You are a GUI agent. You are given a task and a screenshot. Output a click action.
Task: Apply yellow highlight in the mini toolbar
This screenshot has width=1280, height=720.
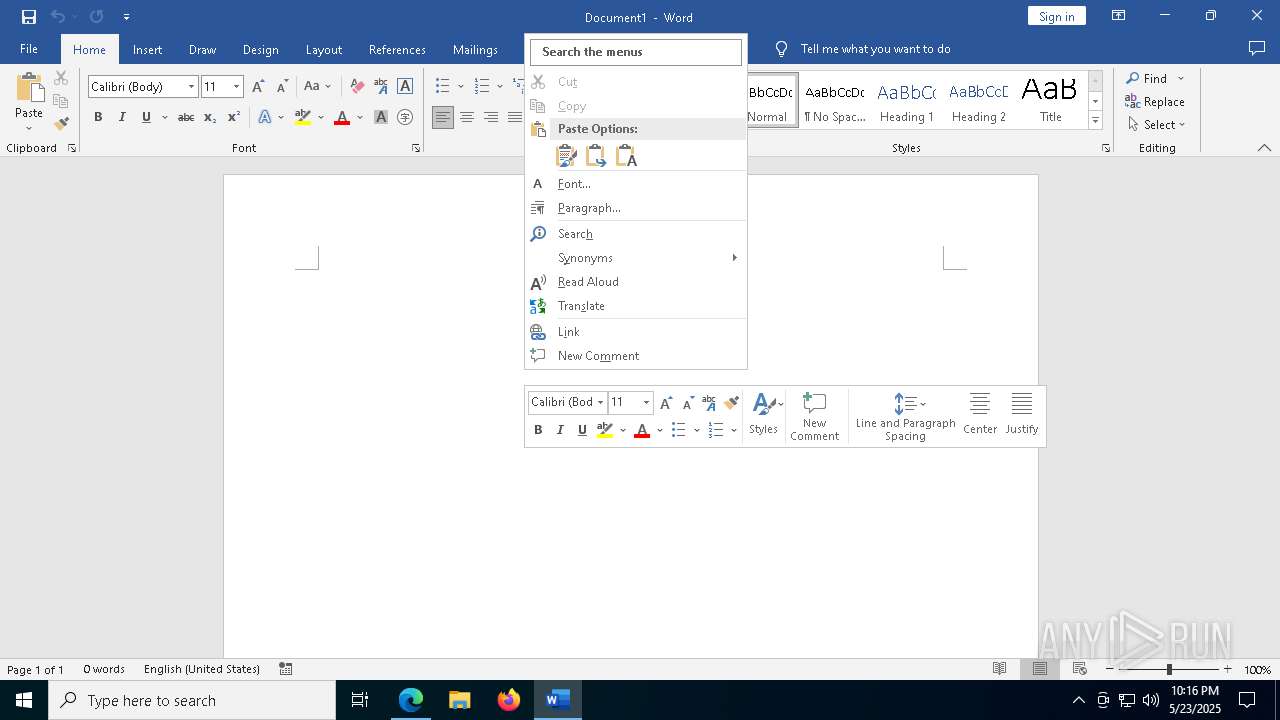pos(605,430)
